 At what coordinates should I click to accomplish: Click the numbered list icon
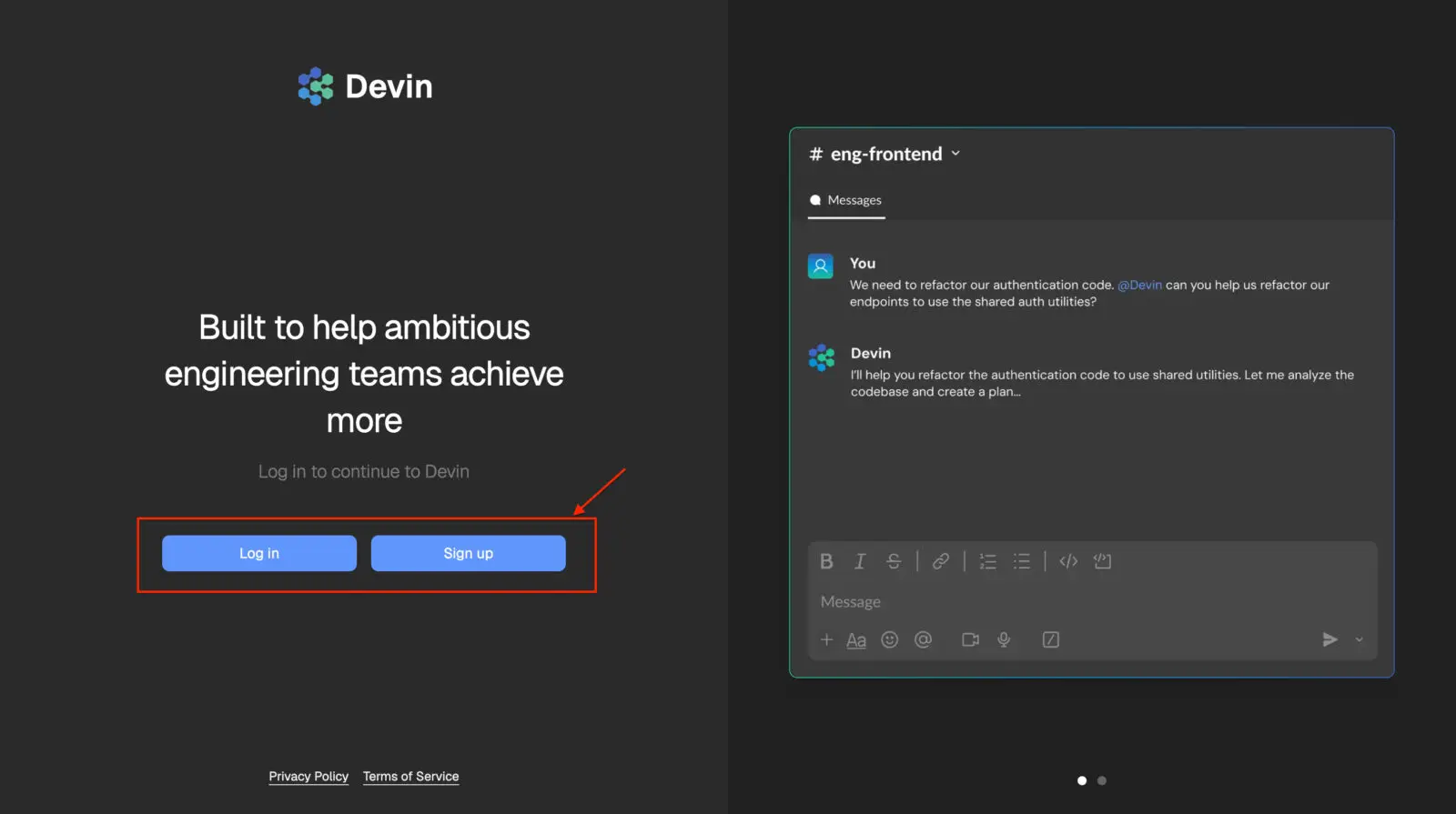[x=987, y=561]
